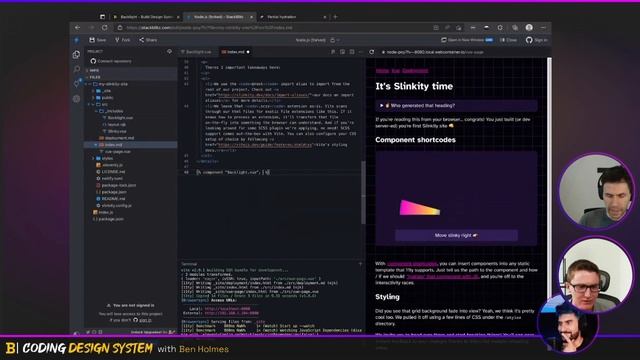Expand the INFO section in the sidebar

[131, 70]
